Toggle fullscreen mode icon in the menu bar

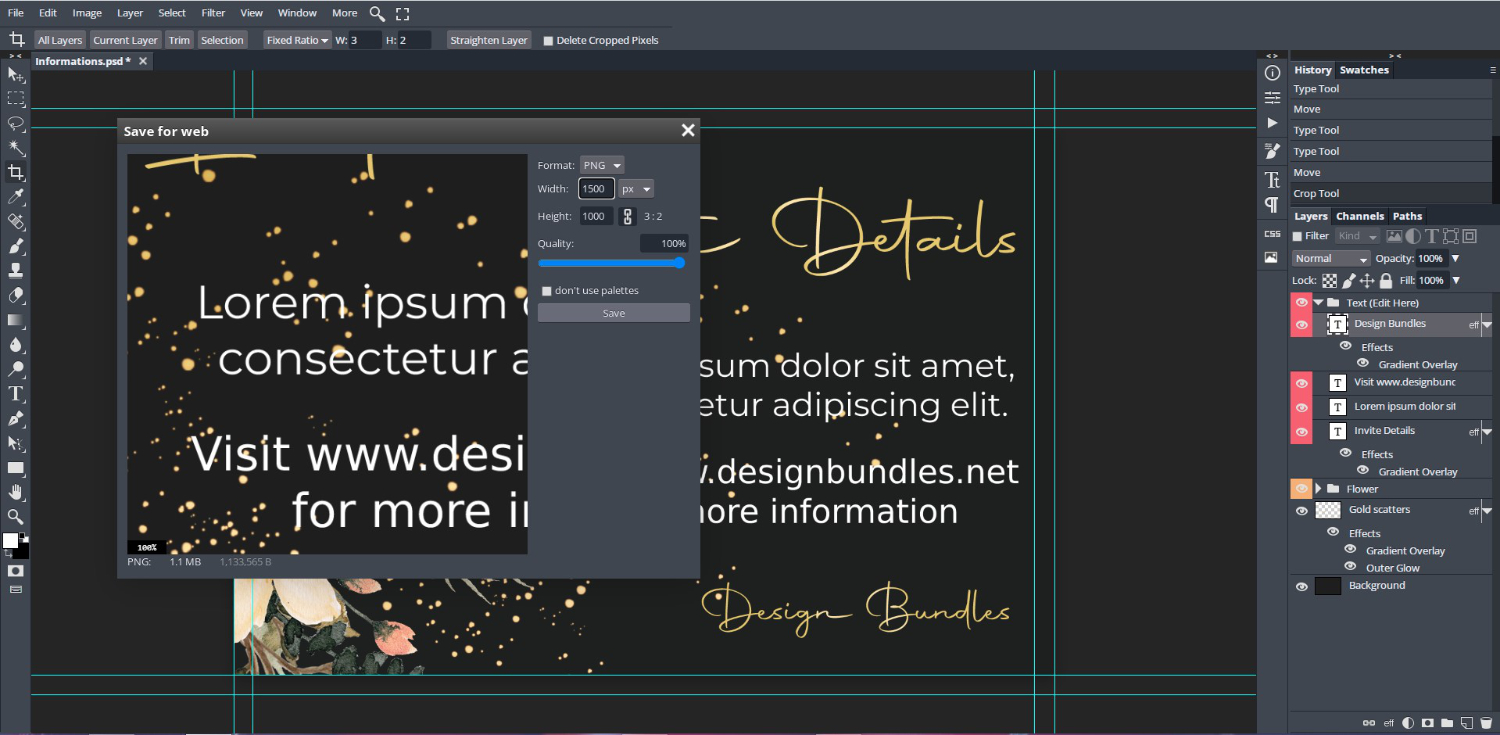coord(402,13)
